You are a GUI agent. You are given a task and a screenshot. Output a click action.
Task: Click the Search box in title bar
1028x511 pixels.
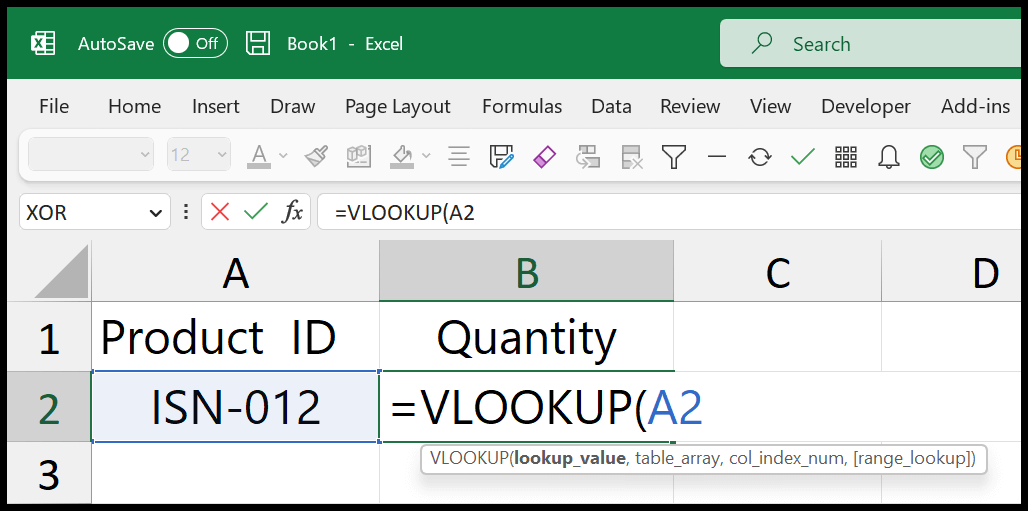point(872,43)
